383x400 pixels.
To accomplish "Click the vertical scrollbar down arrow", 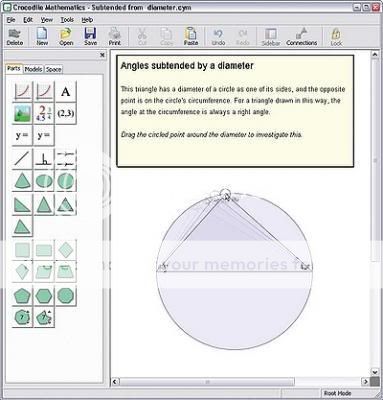I will coord(375,372).
